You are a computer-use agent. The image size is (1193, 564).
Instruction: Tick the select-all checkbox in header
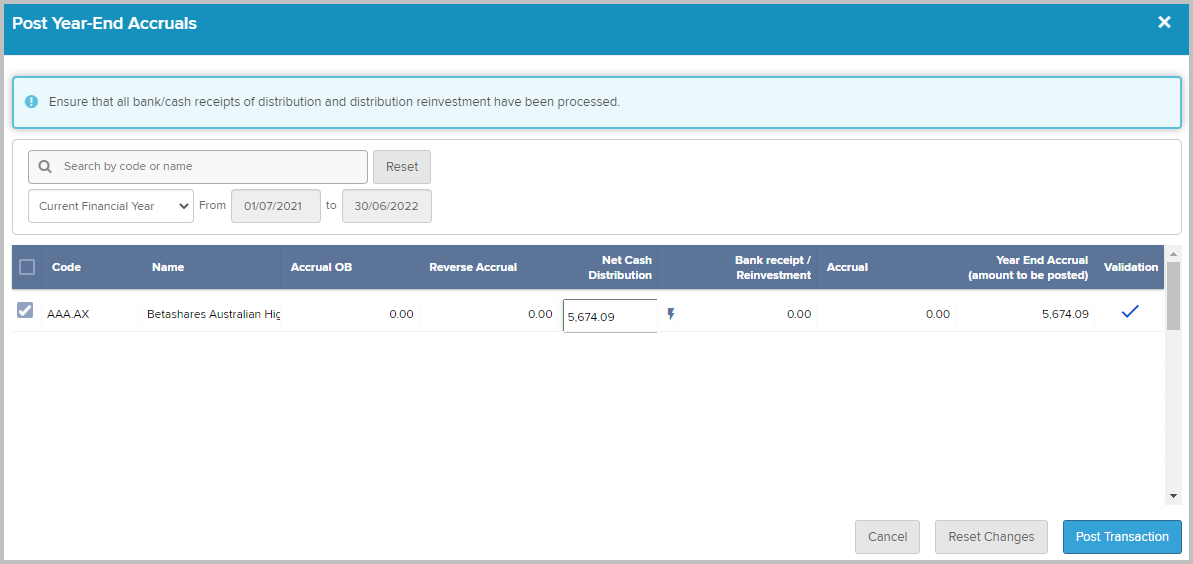coord(27,267)
